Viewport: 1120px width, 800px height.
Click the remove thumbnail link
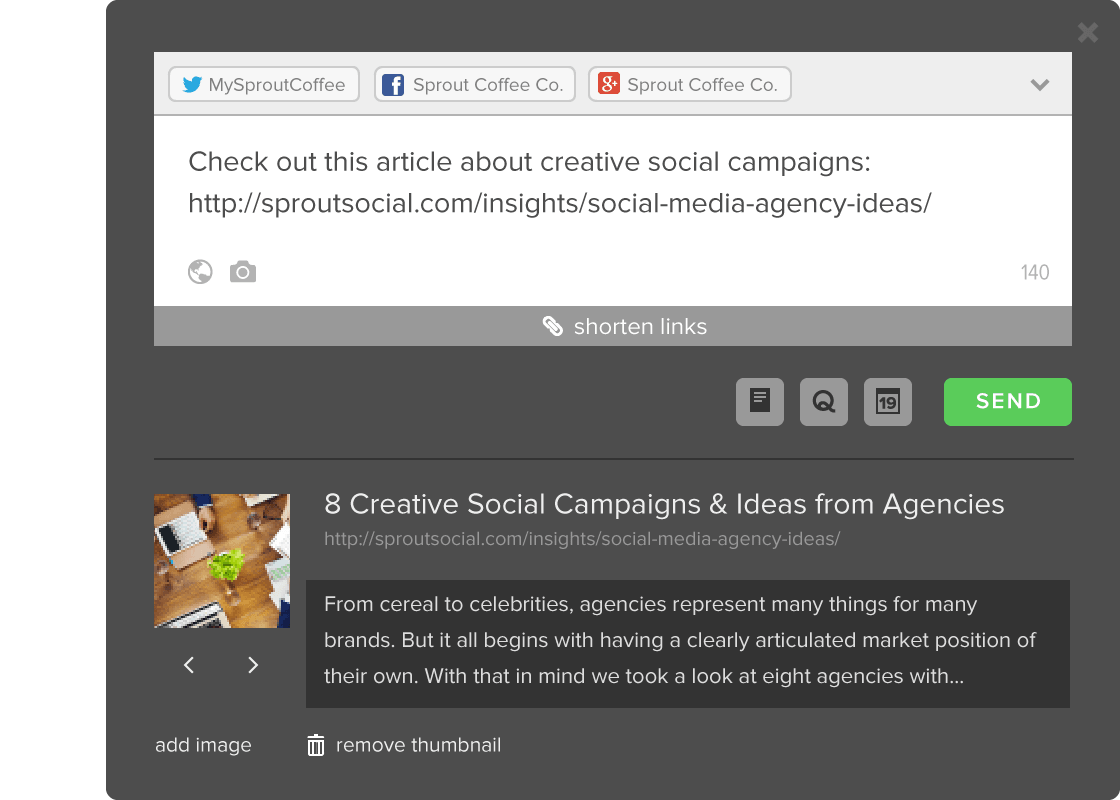(x=419, y=745)
